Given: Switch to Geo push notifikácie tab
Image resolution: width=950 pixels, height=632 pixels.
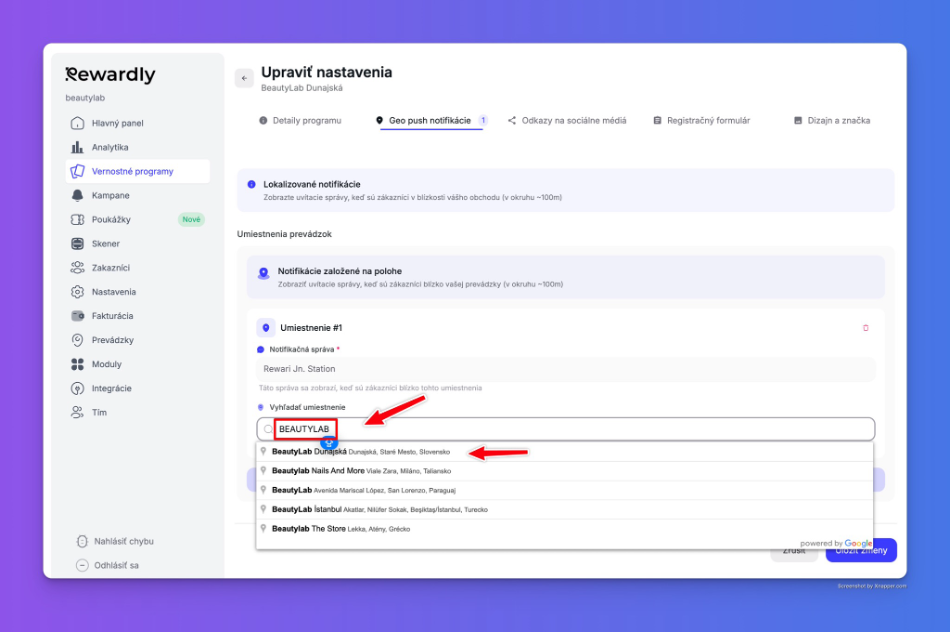Looking at the screenshot, I should pos(431,121).
